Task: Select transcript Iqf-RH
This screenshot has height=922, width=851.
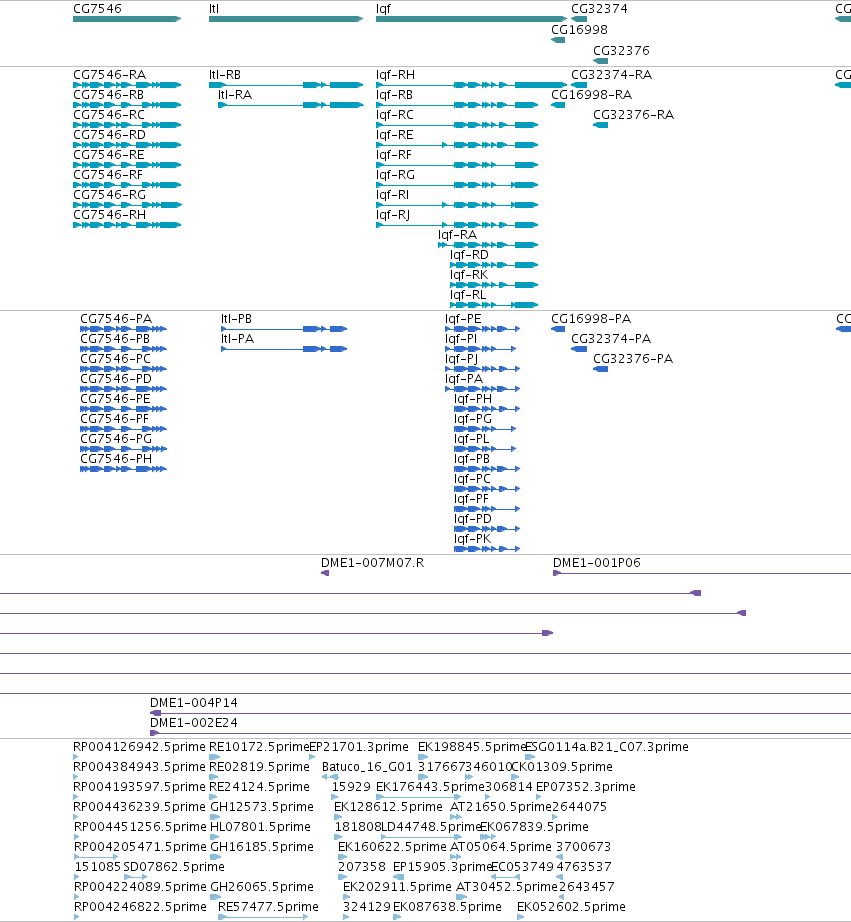Action: click(x=471, y=85)
